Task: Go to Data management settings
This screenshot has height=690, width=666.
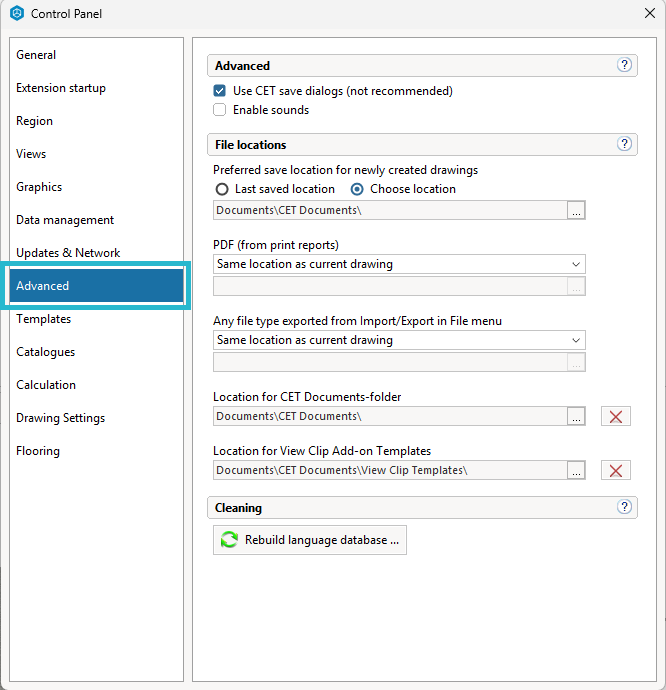Action: pos(96,220)
